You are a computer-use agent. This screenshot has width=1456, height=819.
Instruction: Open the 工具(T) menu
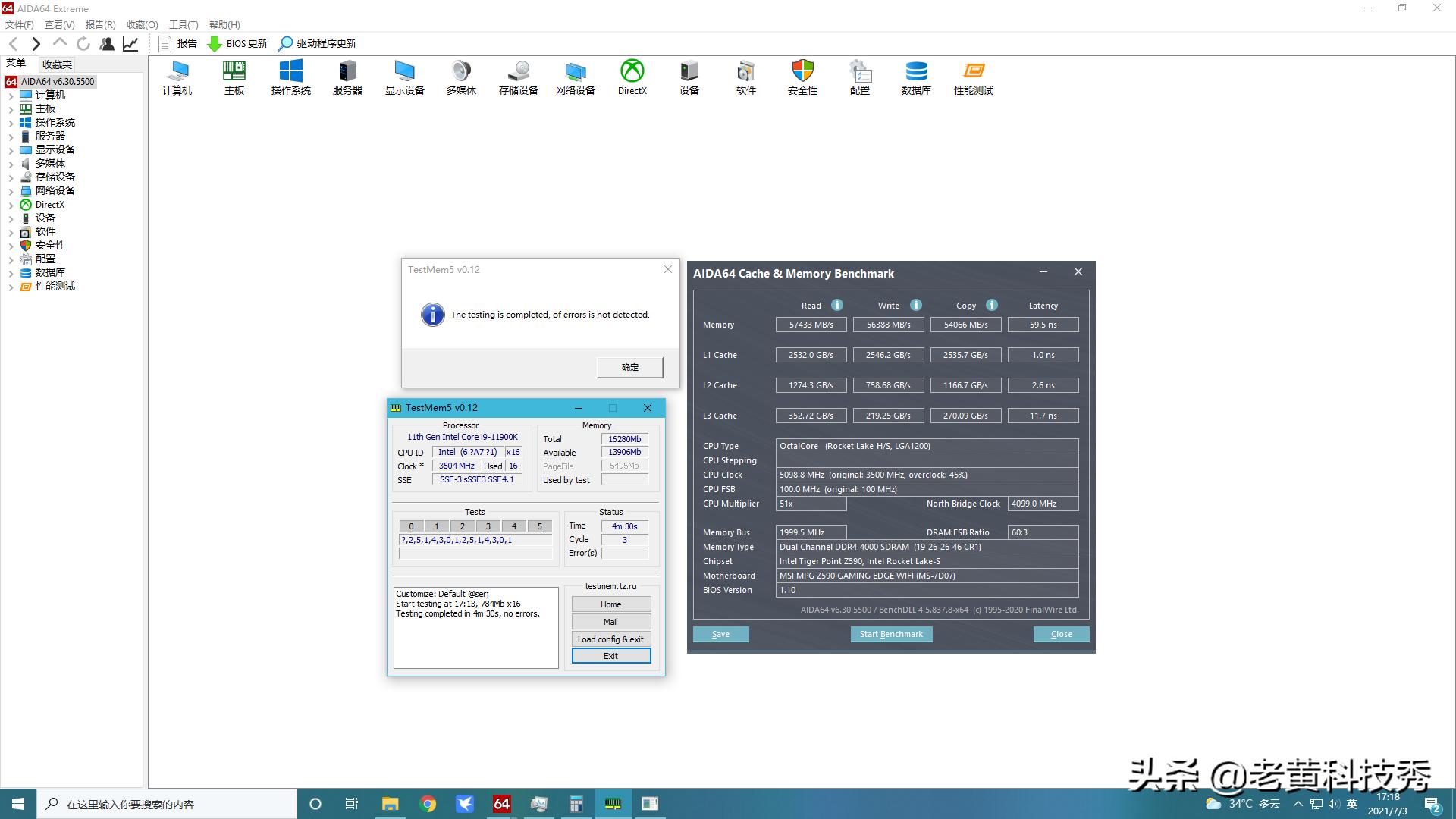coord(183,25)
